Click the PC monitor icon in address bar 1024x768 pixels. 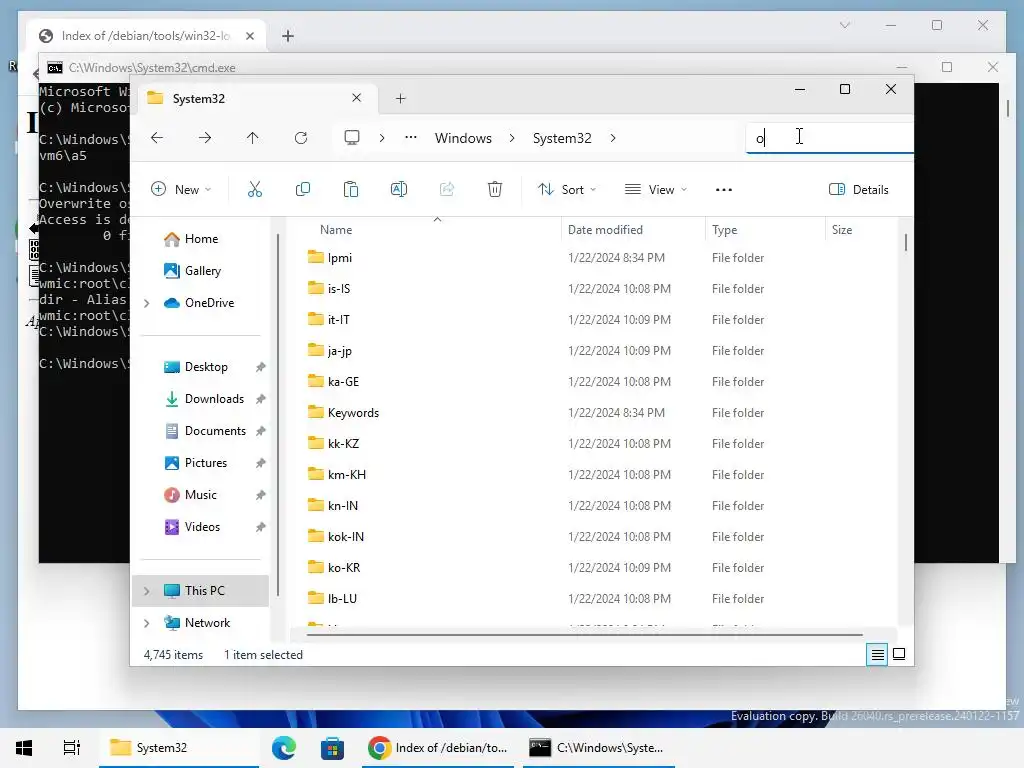[352, 138]
